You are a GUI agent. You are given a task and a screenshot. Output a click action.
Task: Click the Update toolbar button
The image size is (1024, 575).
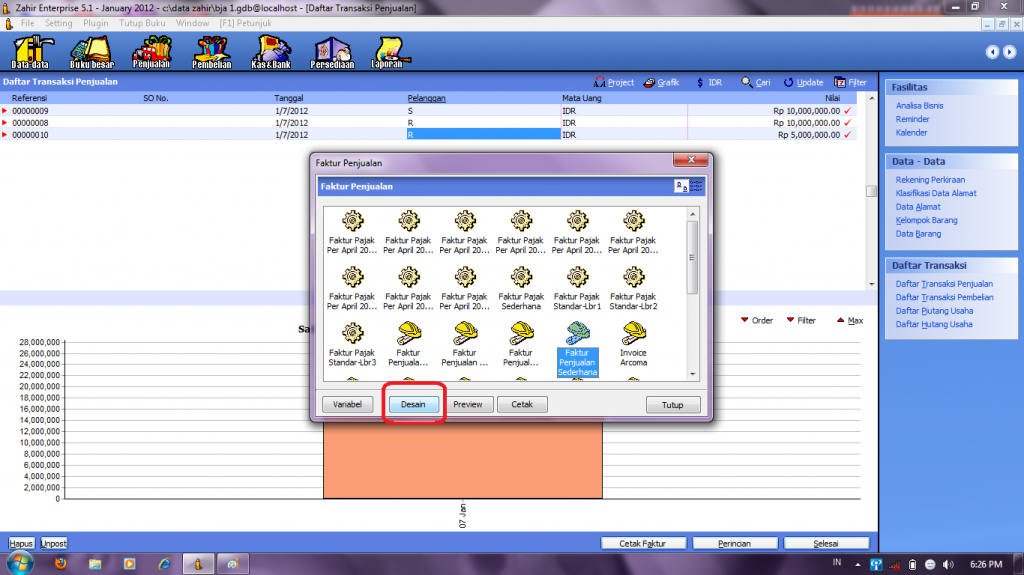click(x=803, y=82)
